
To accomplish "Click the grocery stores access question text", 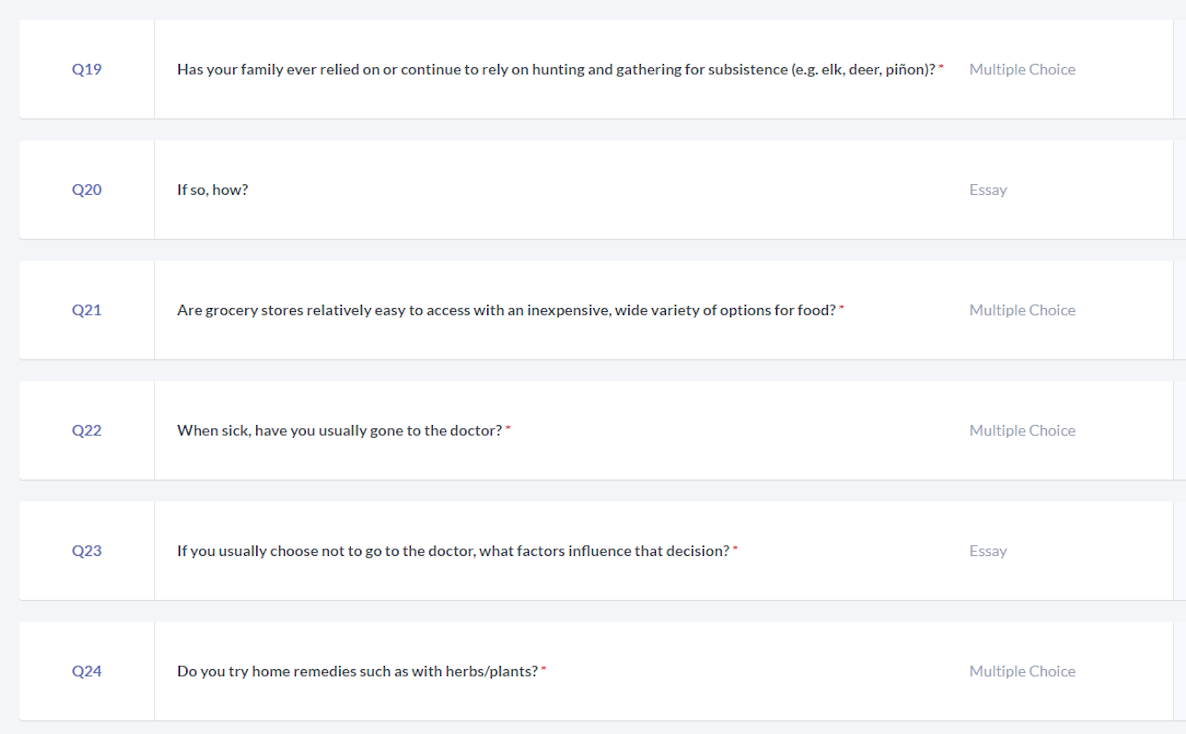I will pos(505,310).
